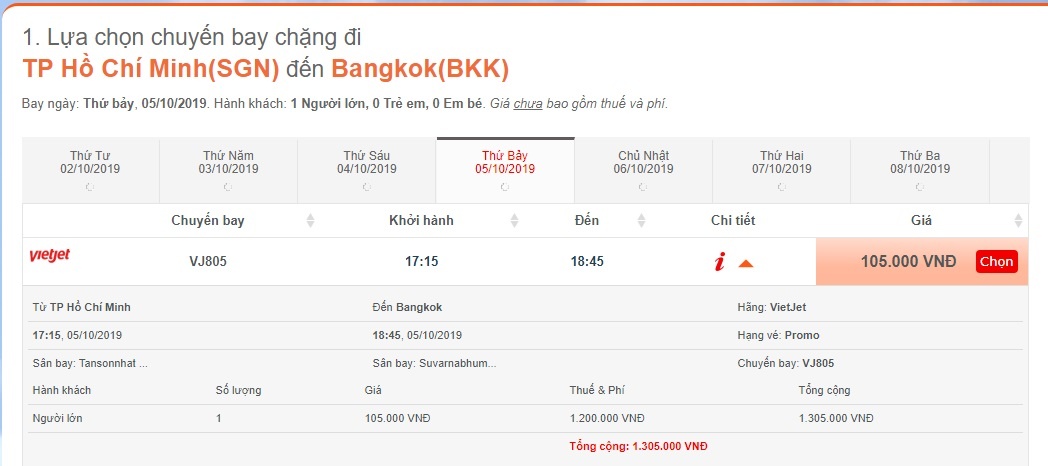The image size is (1048, 466).
Task: Sort by Chuyến bay column arrows
Action: [x=310, y=221]
